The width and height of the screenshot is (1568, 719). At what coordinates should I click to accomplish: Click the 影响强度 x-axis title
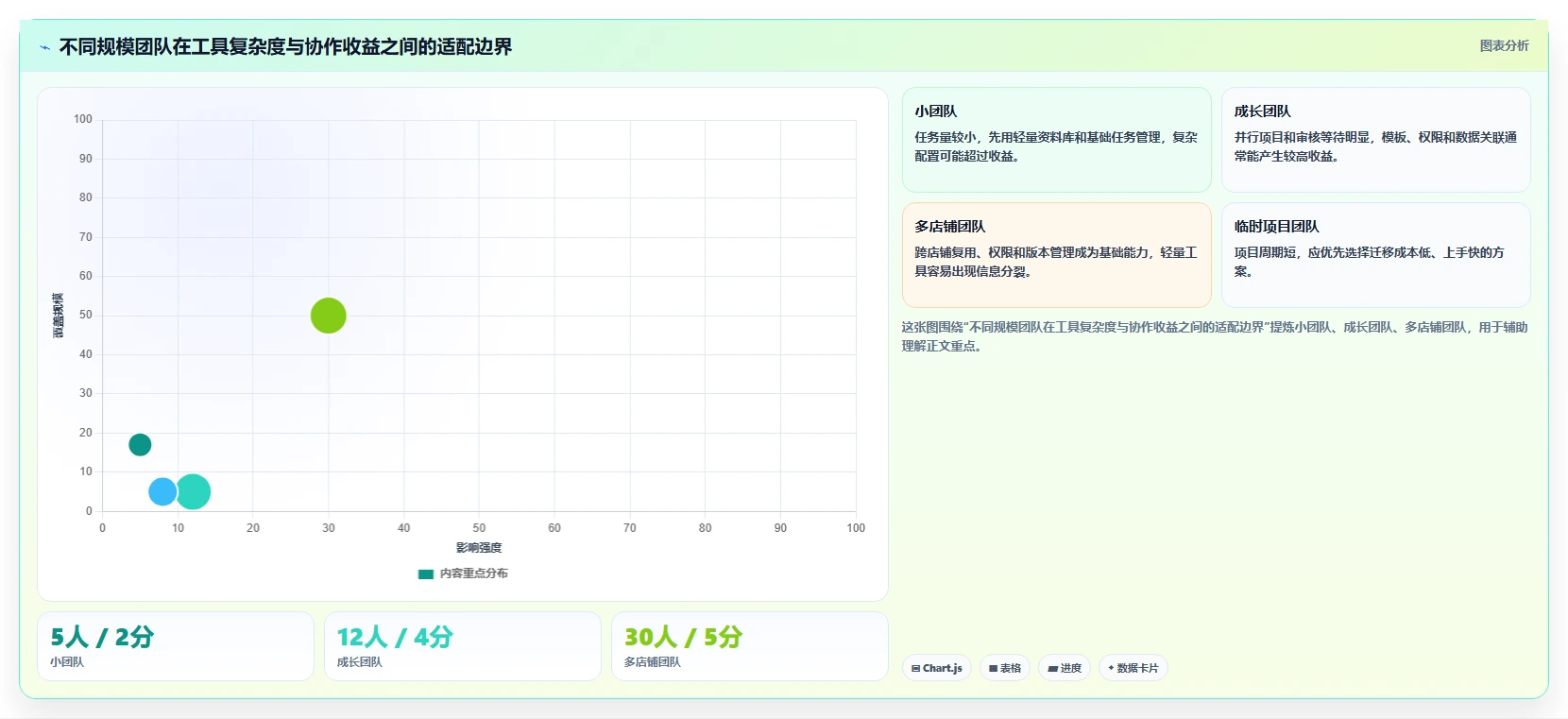[479, 548]
